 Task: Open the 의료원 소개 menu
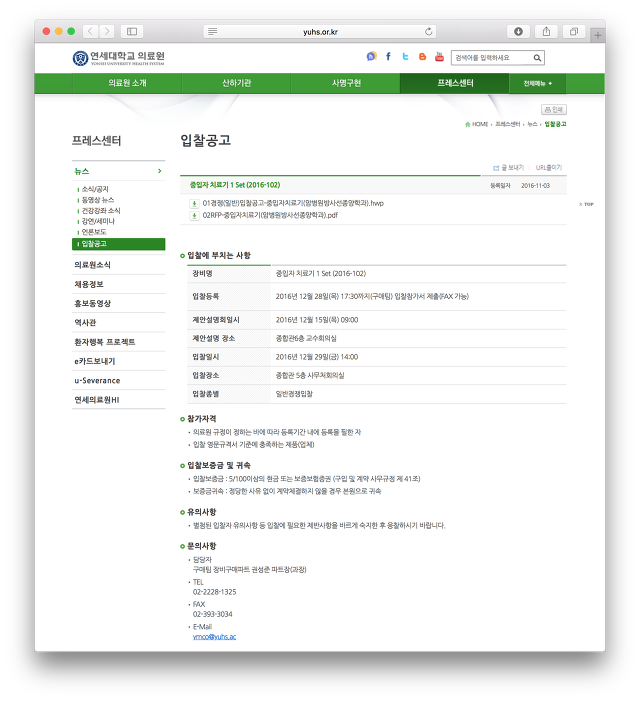tap(127, 83)
